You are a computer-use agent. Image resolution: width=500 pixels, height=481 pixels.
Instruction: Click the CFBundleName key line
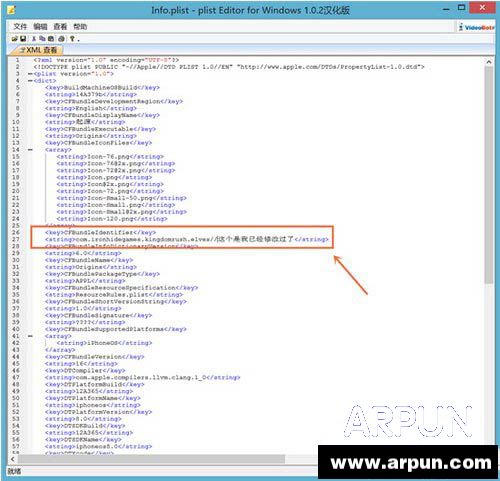pos(89,260)
